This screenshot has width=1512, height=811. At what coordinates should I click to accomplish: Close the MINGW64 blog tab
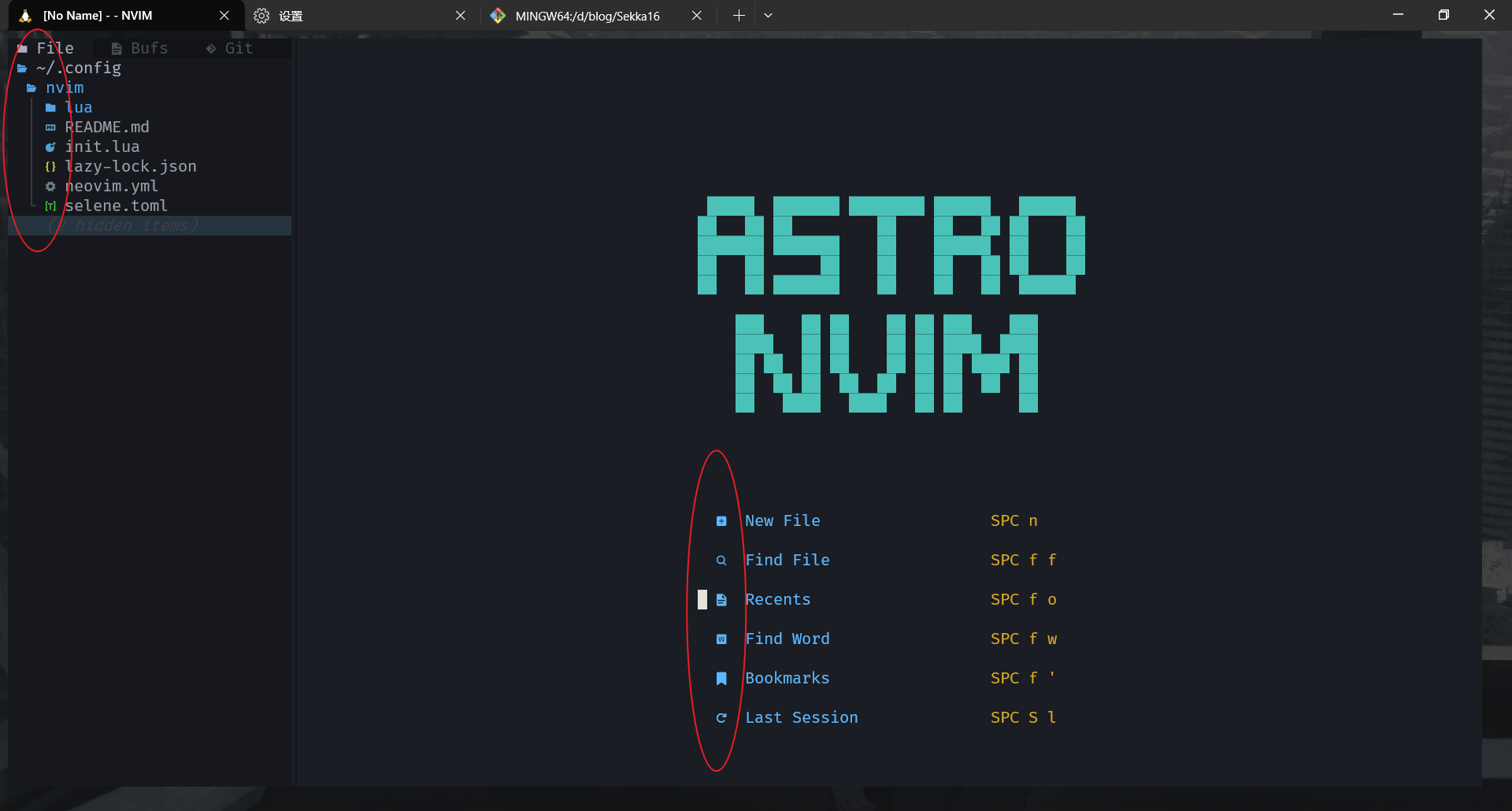(697, 16)
